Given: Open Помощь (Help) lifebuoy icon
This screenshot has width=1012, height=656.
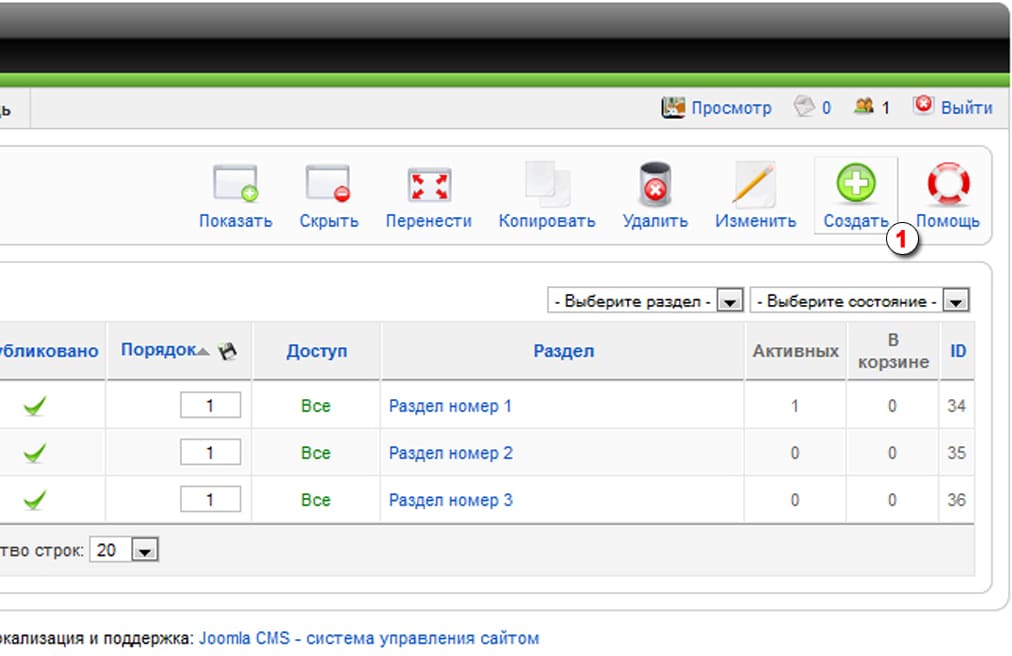Looking at the screenshot, I should (947, 186).
